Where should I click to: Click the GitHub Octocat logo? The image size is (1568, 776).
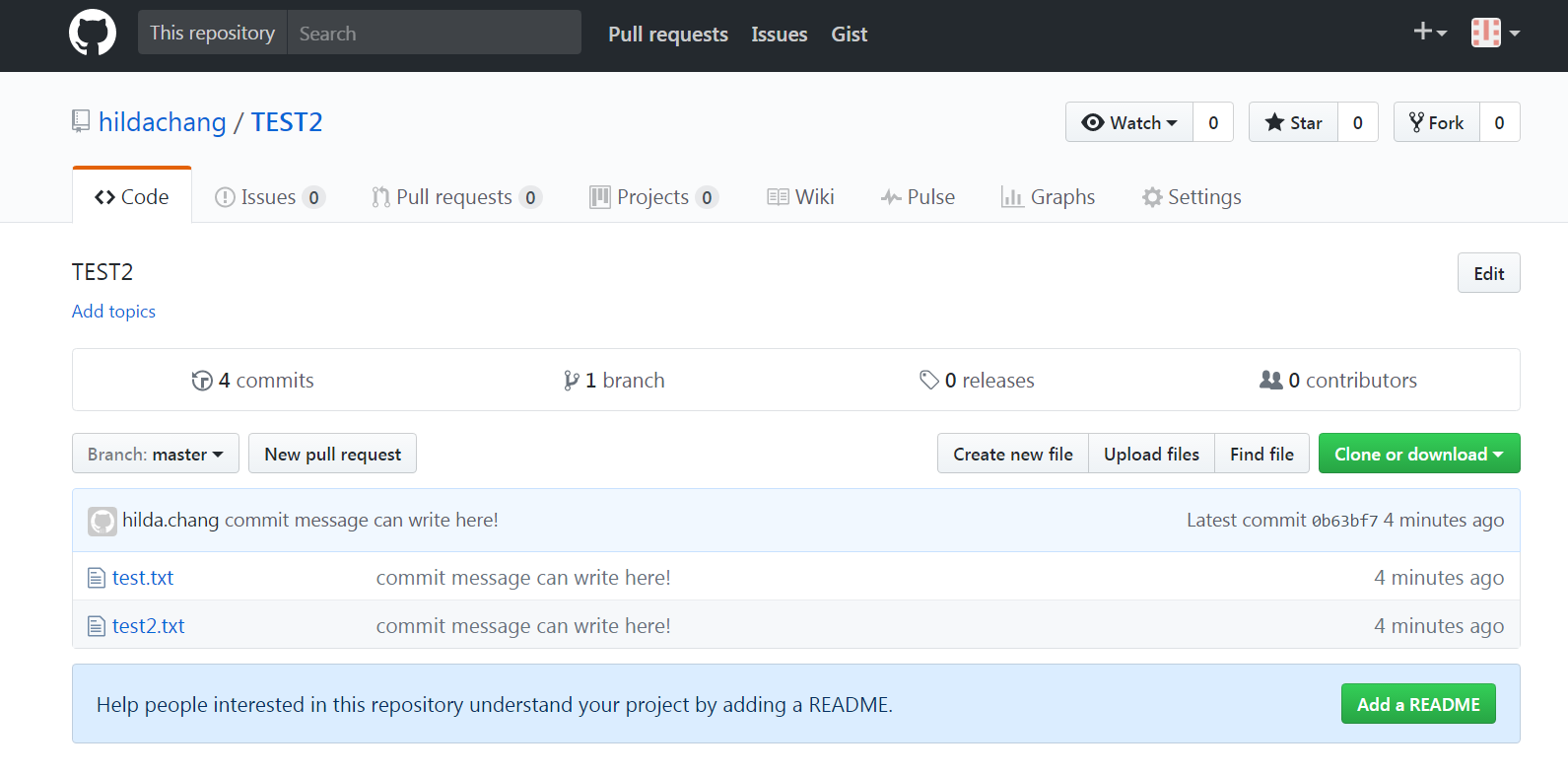(x=93, y=33)
